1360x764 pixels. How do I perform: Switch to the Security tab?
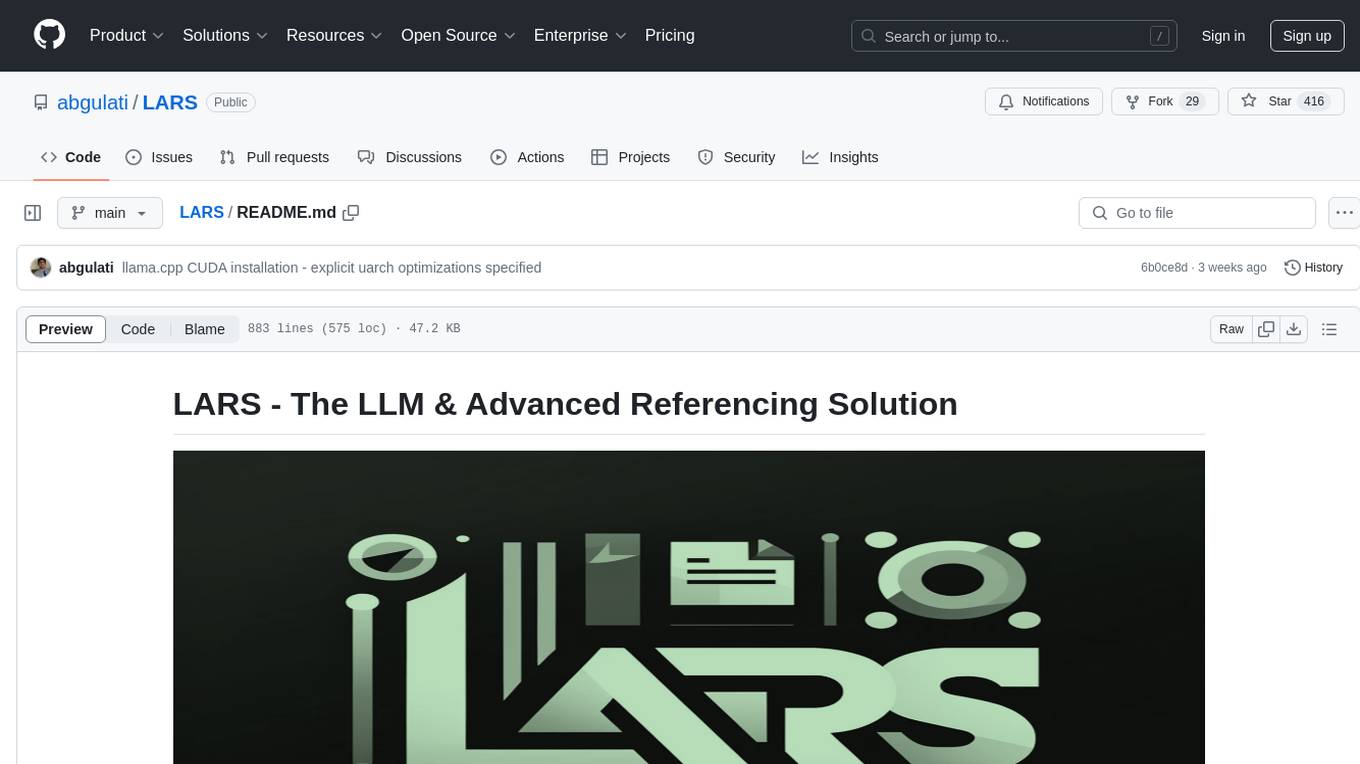pos(736,157)
